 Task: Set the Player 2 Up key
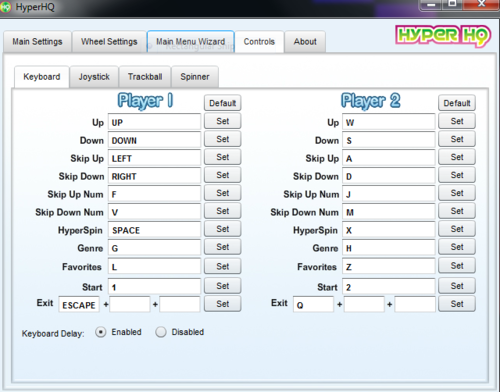click(457, 121)
